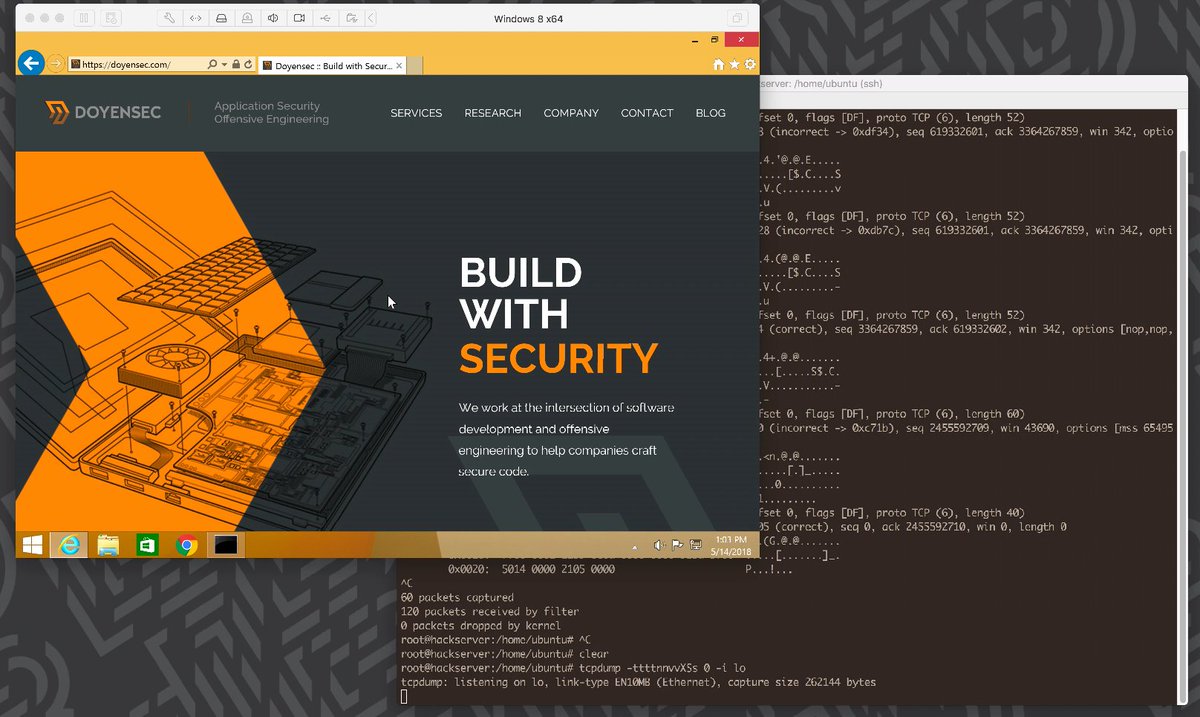The image size is (1200, 717).
Task: Open File Explorer from the Windows taskbar
Action: point(108,545)
